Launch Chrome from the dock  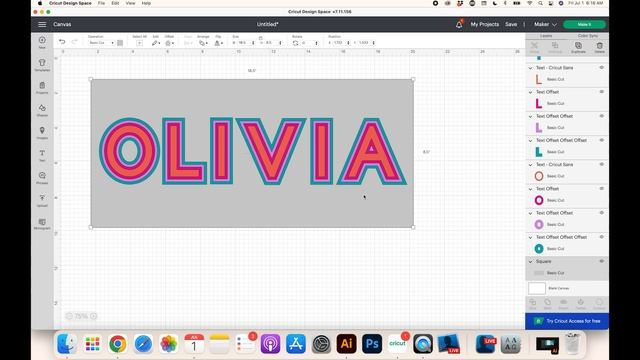click(x=118, y=344)
